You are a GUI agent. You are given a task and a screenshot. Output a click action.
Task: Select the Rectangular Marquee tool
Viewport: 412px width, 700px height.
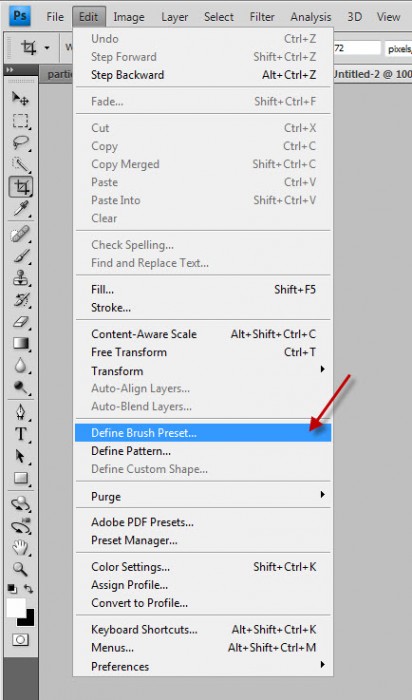pyautogui.click(x=20, y=121)
